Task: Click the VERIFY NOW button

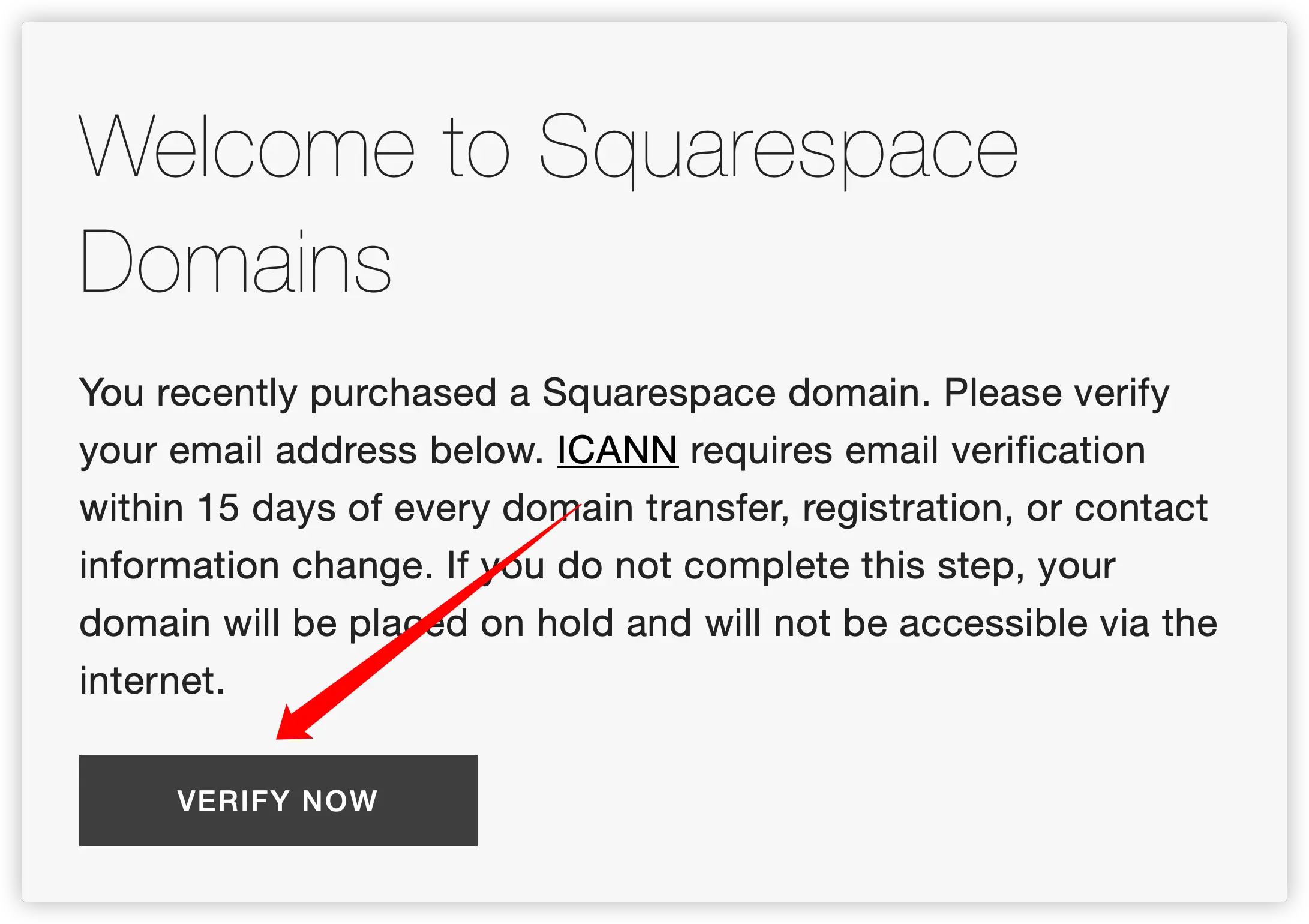Action: pyautogui.click(x=278, y=800)
